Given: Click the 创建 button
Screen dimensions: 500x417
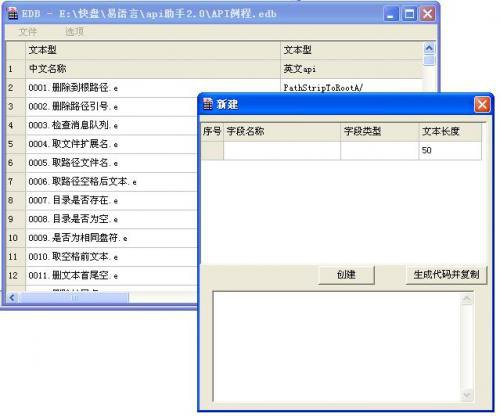Looking at the screenshot, I should 346,275.
